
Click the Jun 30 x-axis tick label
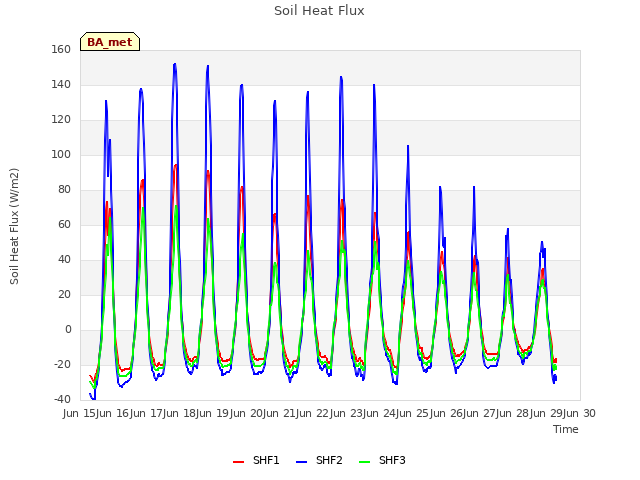580,413
